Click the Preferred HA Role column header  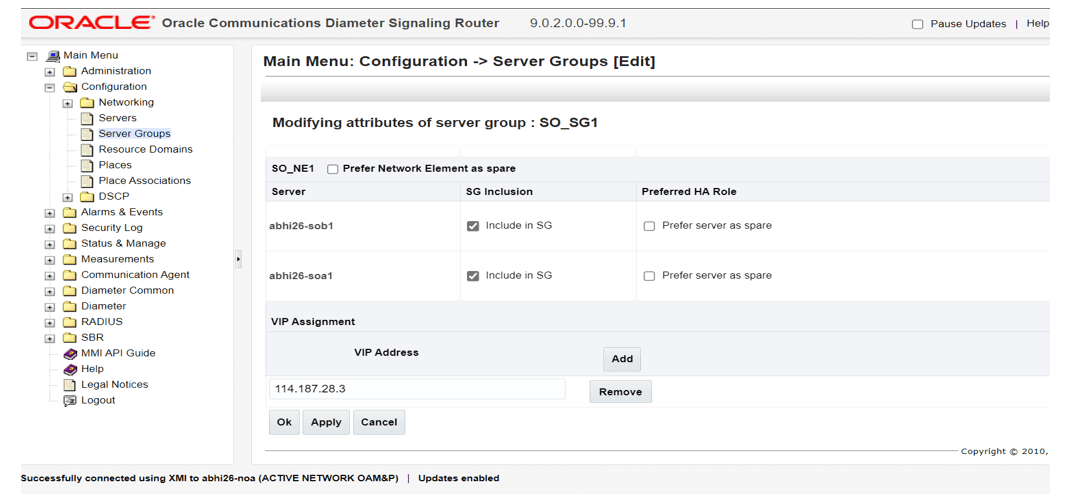(689, 192)
